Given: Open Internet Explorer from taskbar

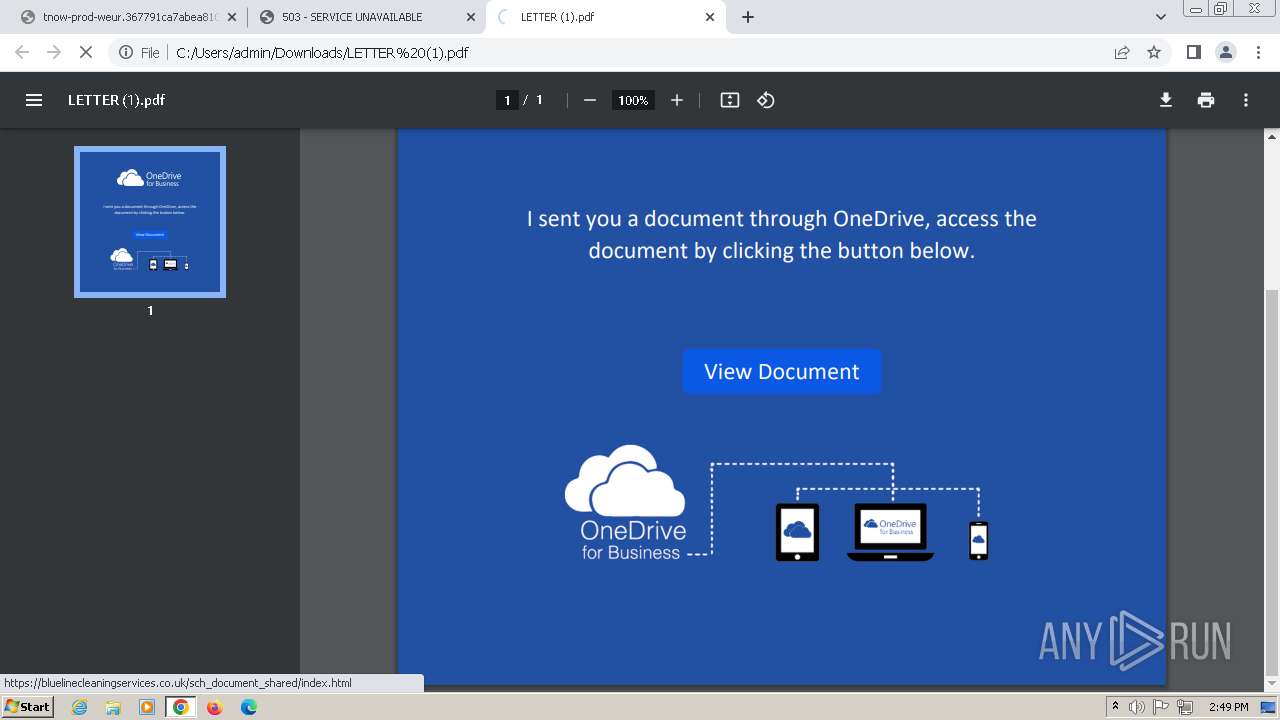Looking at the screenshot, I should 80,707.
